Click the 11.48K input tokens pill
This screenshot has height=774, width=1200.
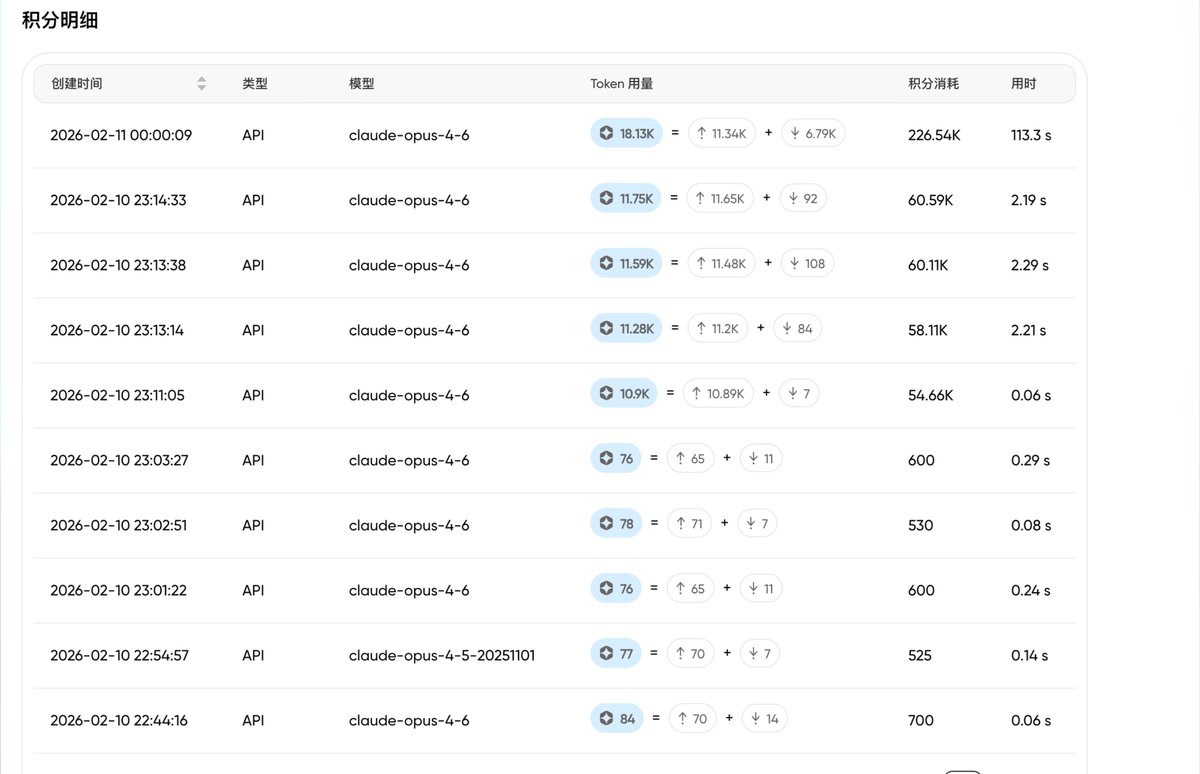[x=722, y=264]
